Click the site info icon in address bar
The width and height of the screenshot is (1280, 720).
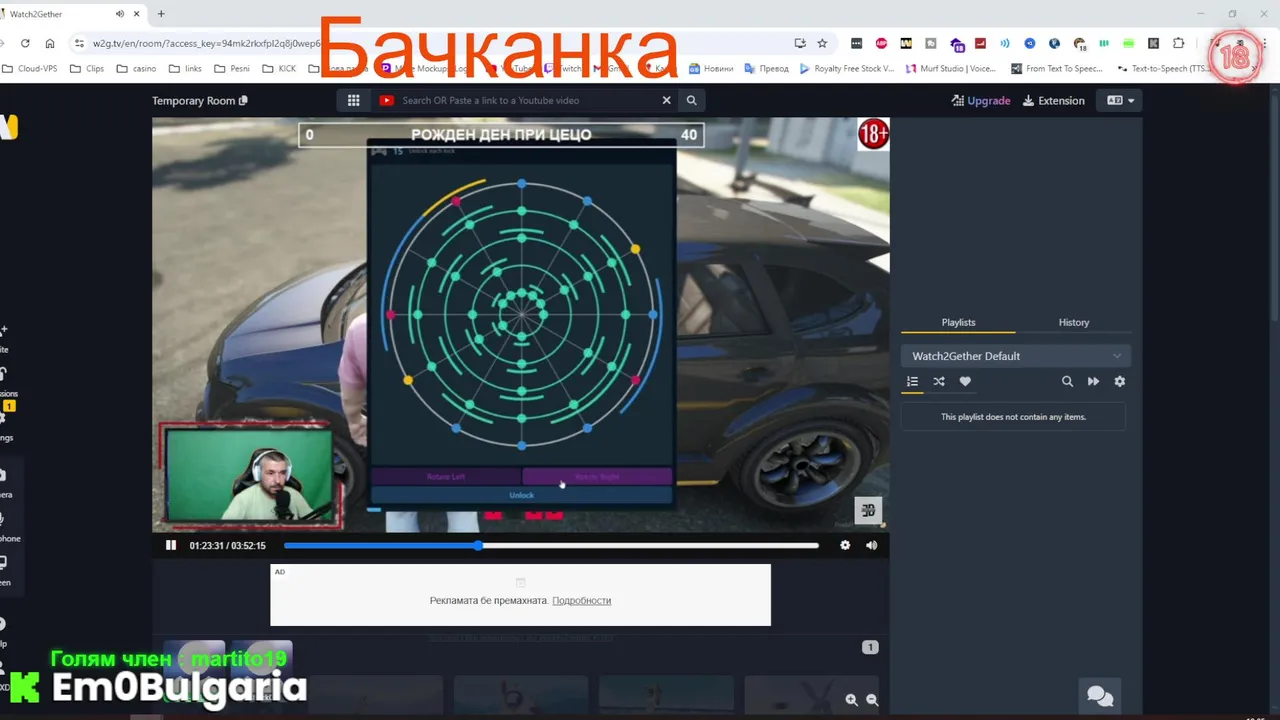(79, 43)
